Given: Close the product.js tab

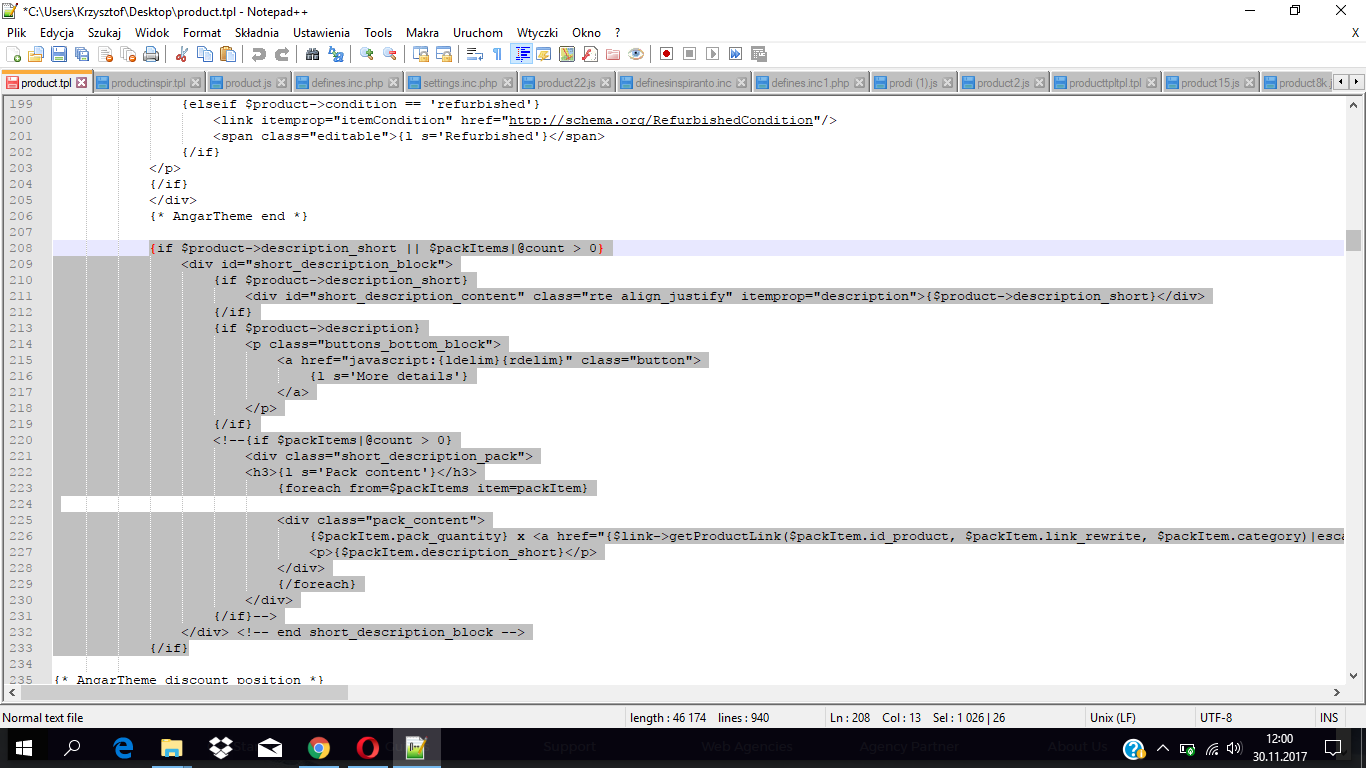Looking at the screenshot, I should click(x=281, y=83).
